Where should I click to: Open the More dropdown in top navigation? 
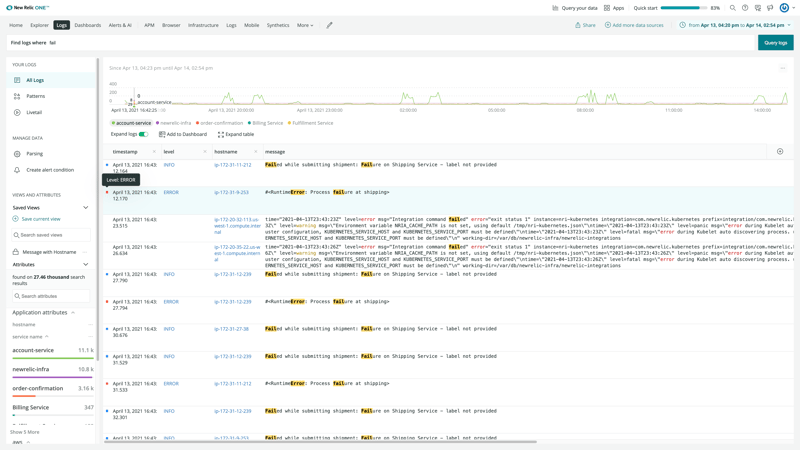tap(304, 25)
